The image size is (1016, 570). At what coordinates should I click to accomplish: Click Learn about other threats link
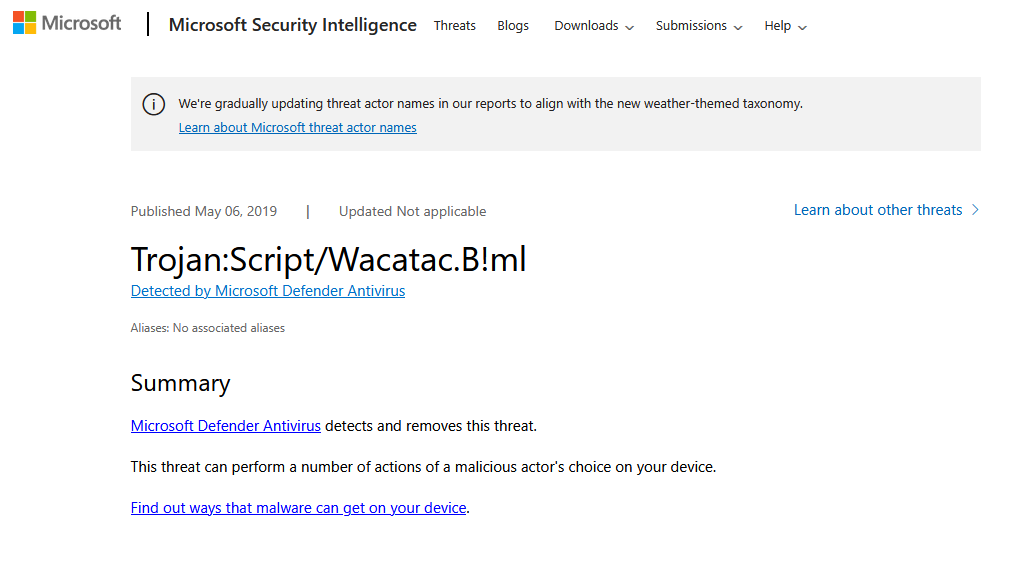tap(878, 210)
